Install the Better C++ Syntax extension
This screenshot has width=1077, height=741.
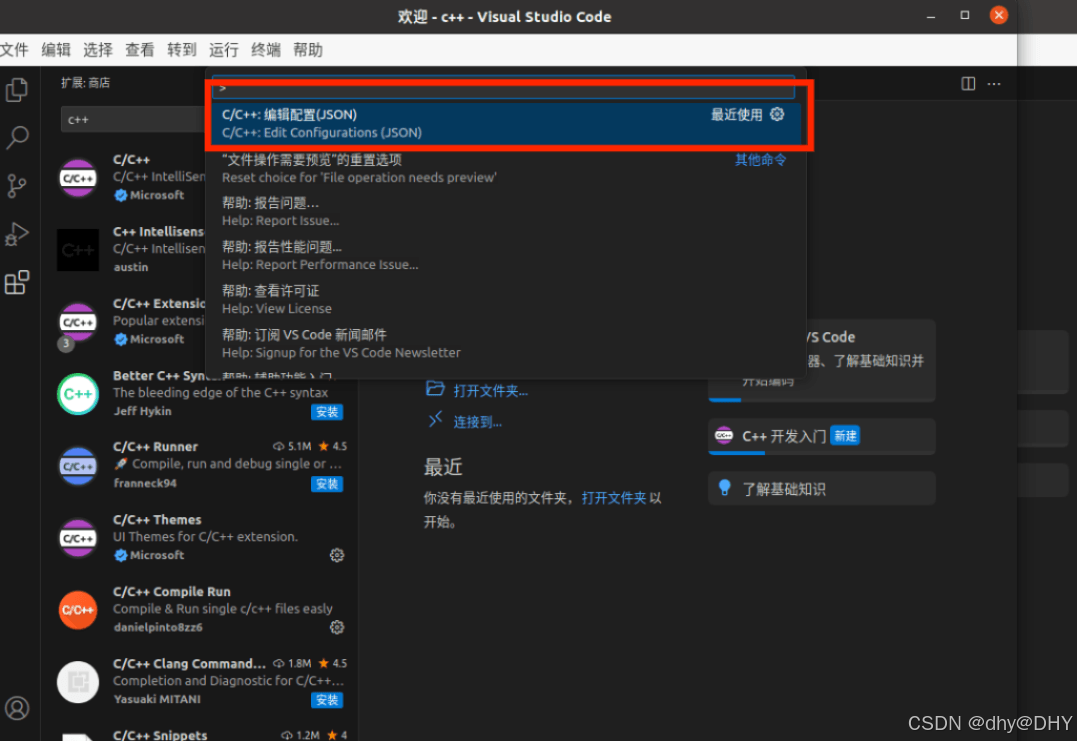327,411
